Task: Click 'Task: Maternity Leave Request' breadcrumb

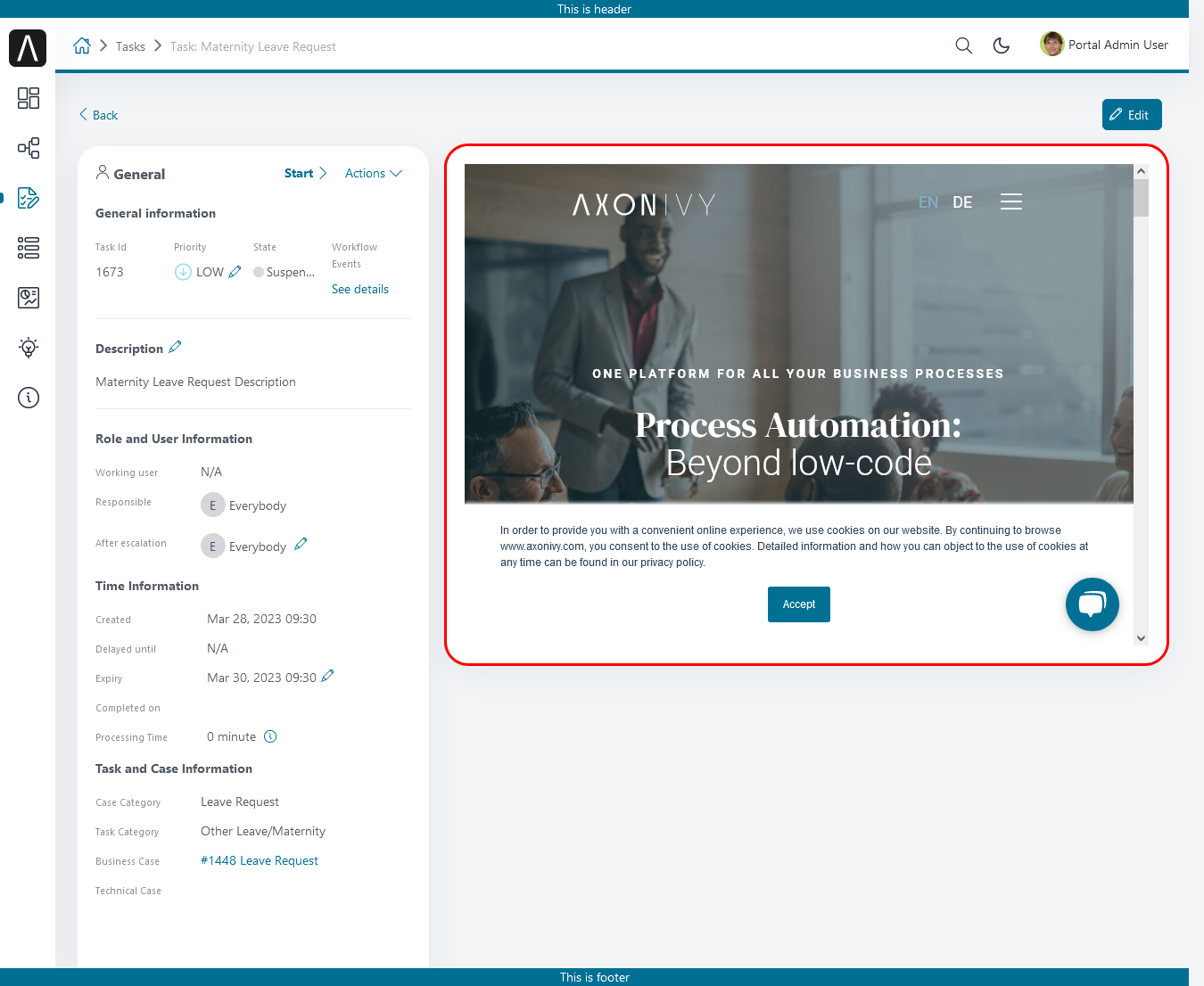Action: coord(253,46)
